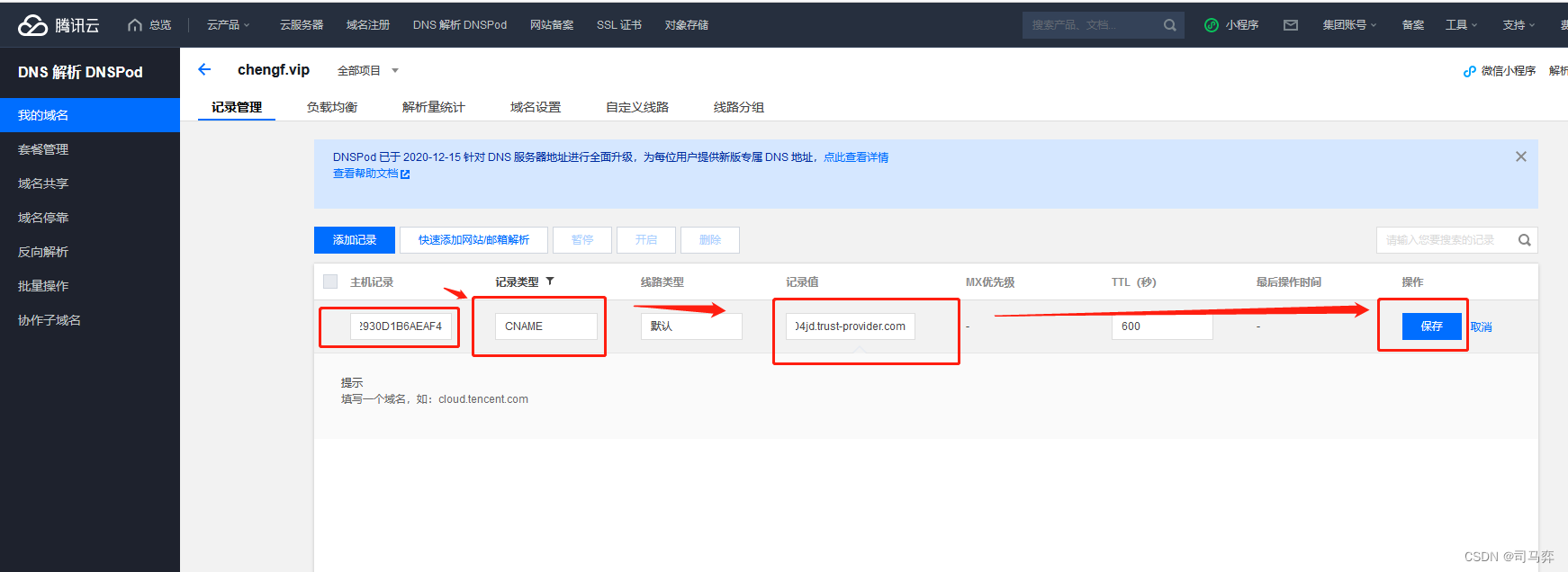Open the 全部项目 project dropdown
1568x572 pixels.
[367, 70]
